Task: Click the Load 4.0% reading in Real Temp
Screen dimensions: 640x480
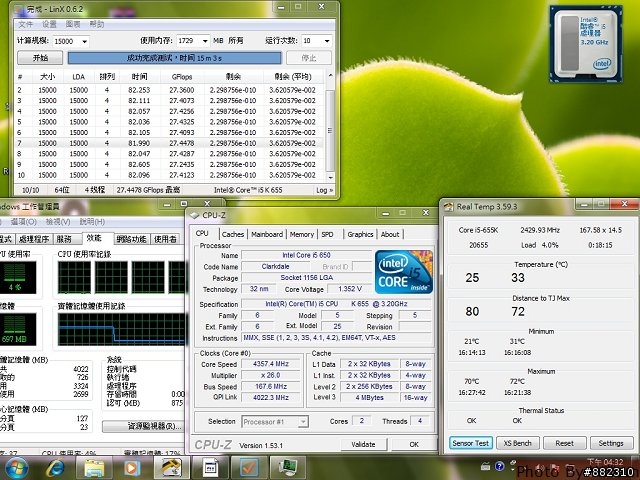Action: 540,245
